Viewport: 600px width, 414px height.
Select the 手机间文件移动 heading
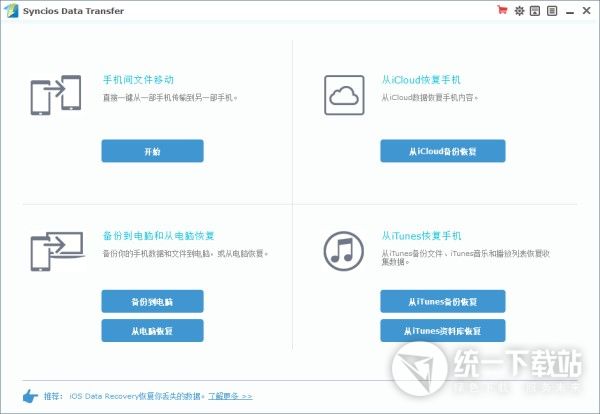139,80
